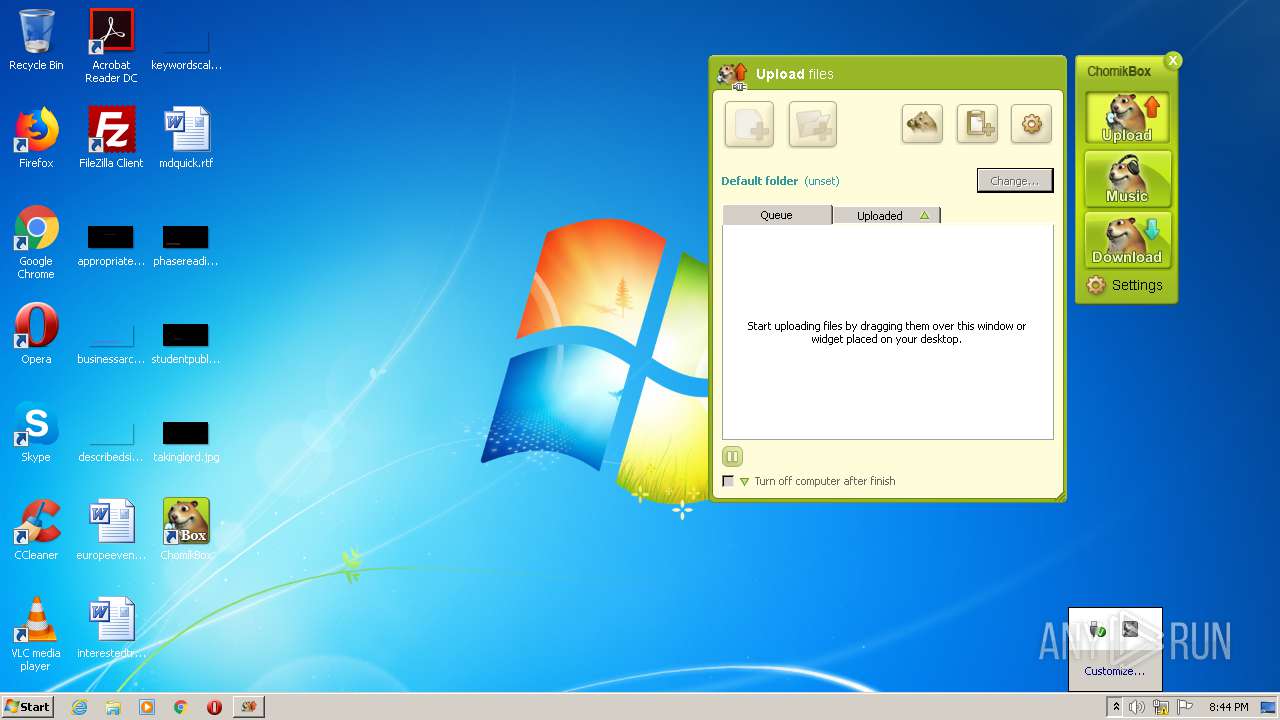This screenshot has height=720, width=1280.
Task: Click the Change... default folder button
Action: coord(1014,181)
